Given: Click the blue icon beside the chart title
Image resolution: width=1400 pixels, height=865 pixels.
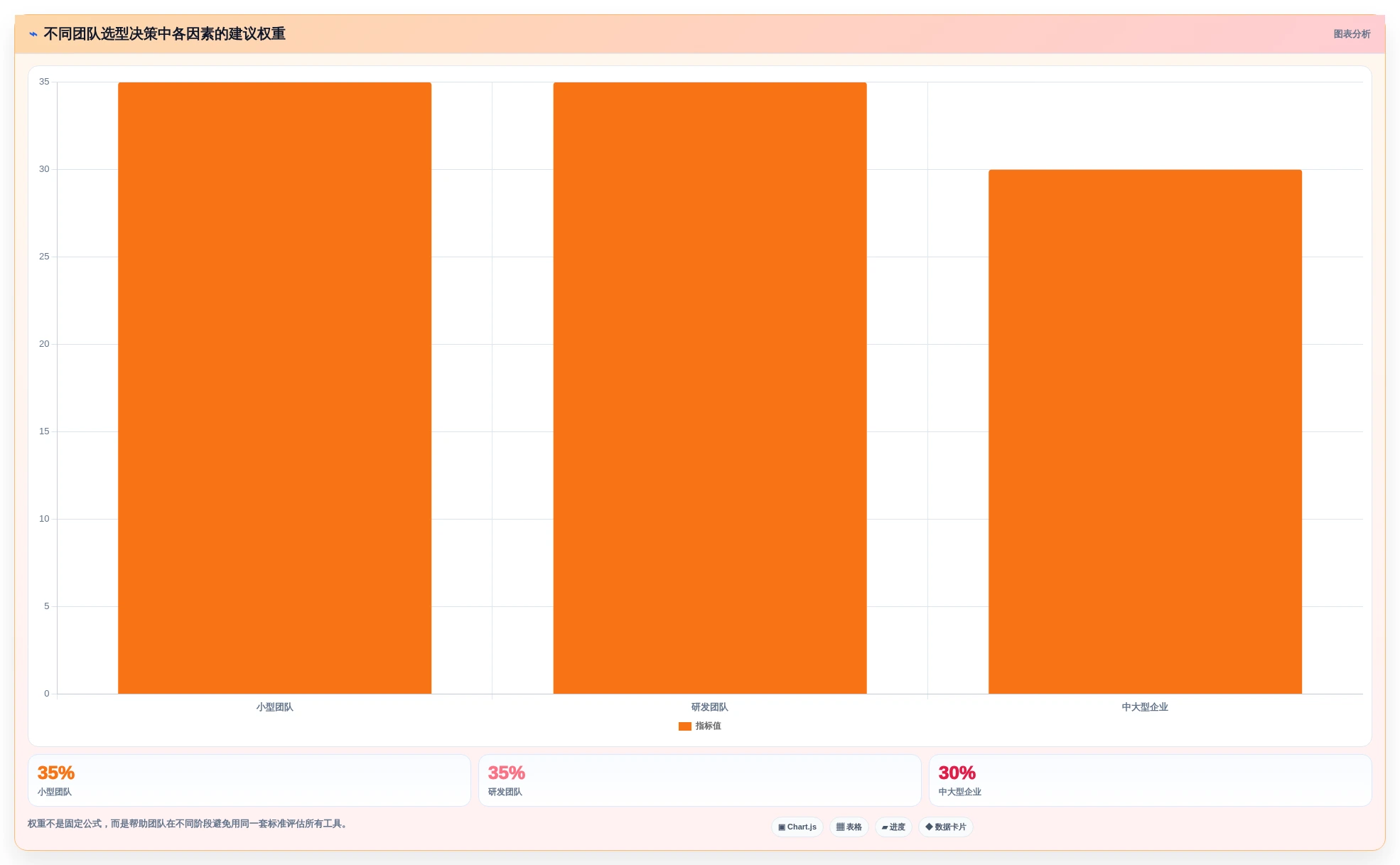Looking at the screenshot, I should (x=33, y=34).
